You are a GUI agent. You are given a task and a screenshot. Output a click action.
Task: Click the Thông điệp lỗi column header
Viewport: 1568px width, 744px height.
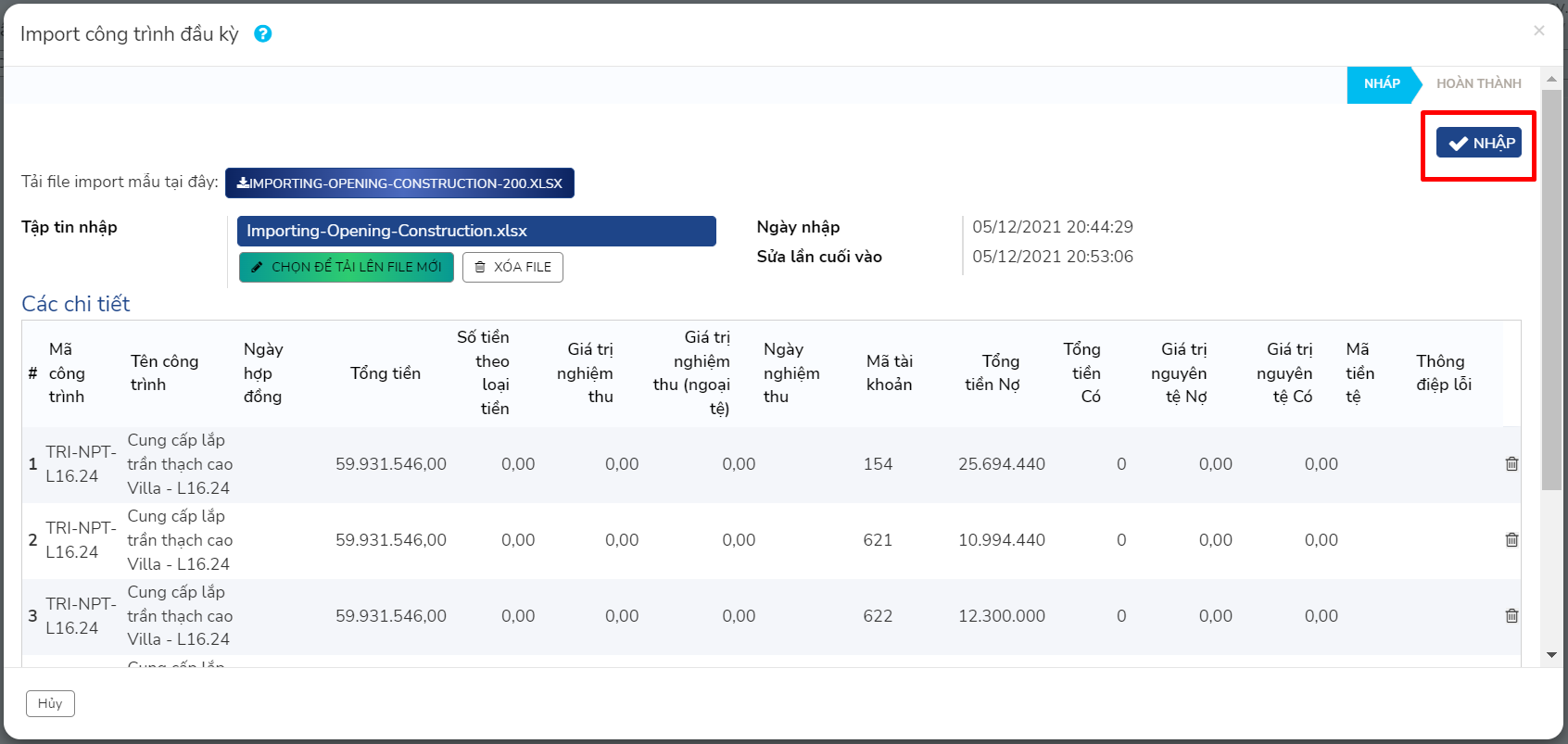point(1444,372)
